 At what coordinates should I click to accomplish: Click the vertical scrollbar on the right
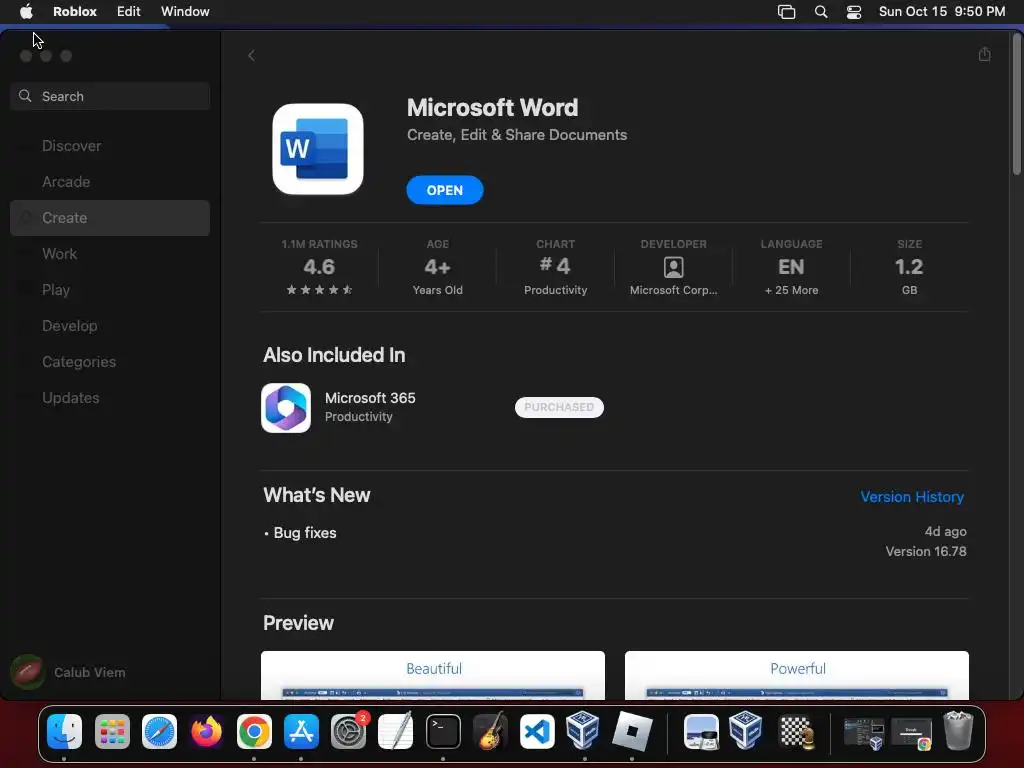click(x=1017, y=104)
